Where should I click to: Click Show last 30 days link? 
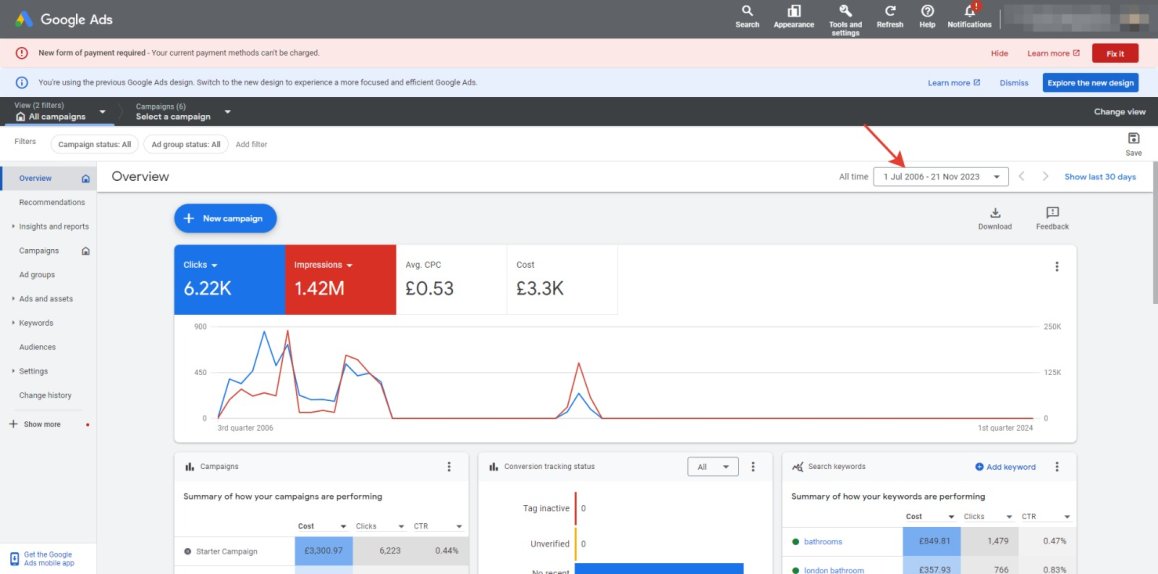(x=1100, y=177)
